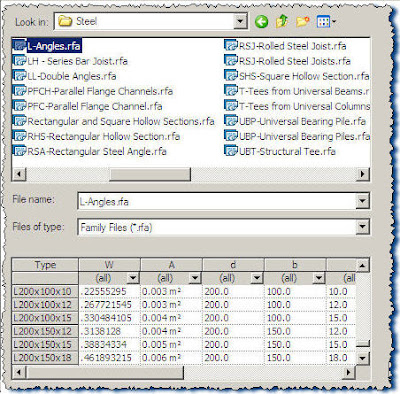
Task: Select PFC-Parallel Flange Channel.rfa in list
Action: [88, 106]
